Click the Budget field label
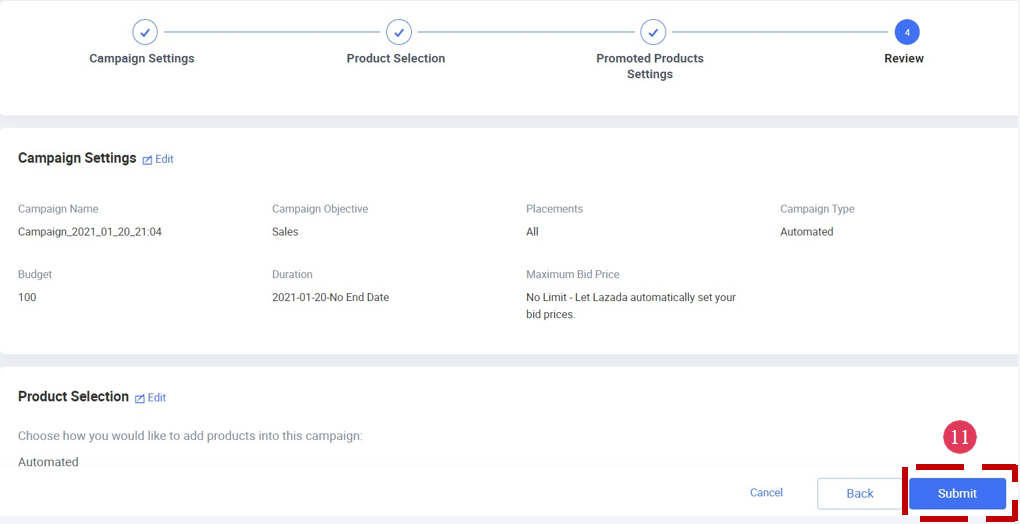The height and width of the screenshot is (524, 1020). click(35, 274)
